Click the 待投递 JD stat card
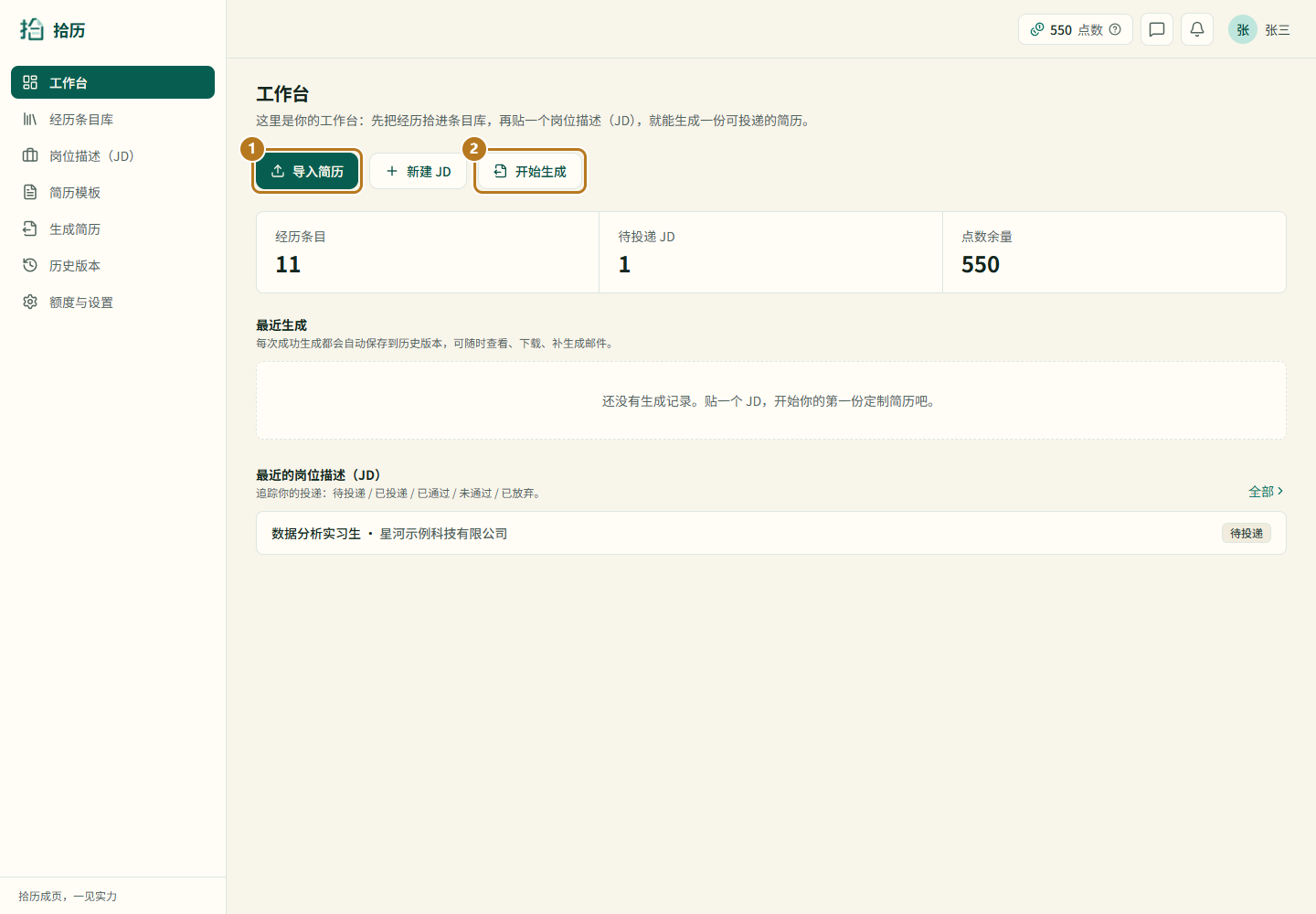This screenshot has width=1316, height=914. pos(770,252)
